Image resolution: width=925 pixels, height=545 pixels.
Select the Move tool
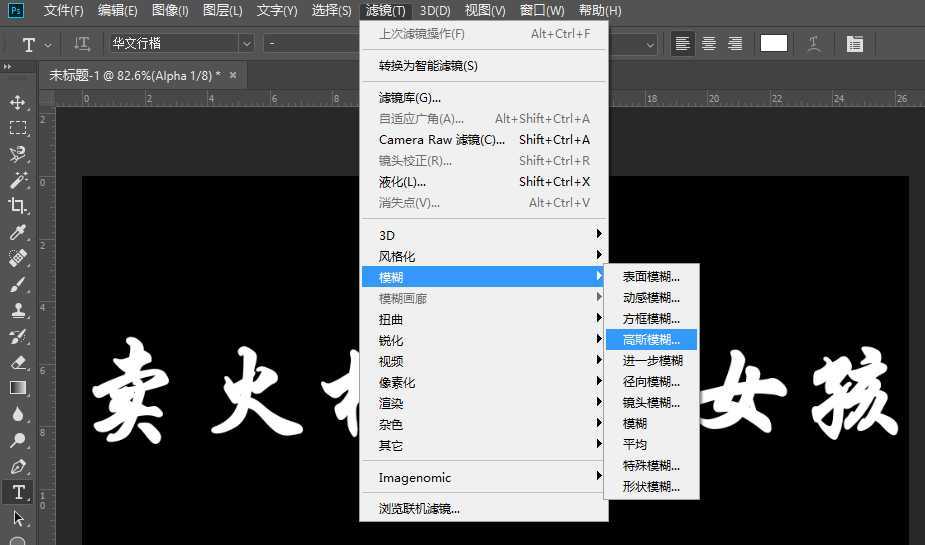click(18, 102)
